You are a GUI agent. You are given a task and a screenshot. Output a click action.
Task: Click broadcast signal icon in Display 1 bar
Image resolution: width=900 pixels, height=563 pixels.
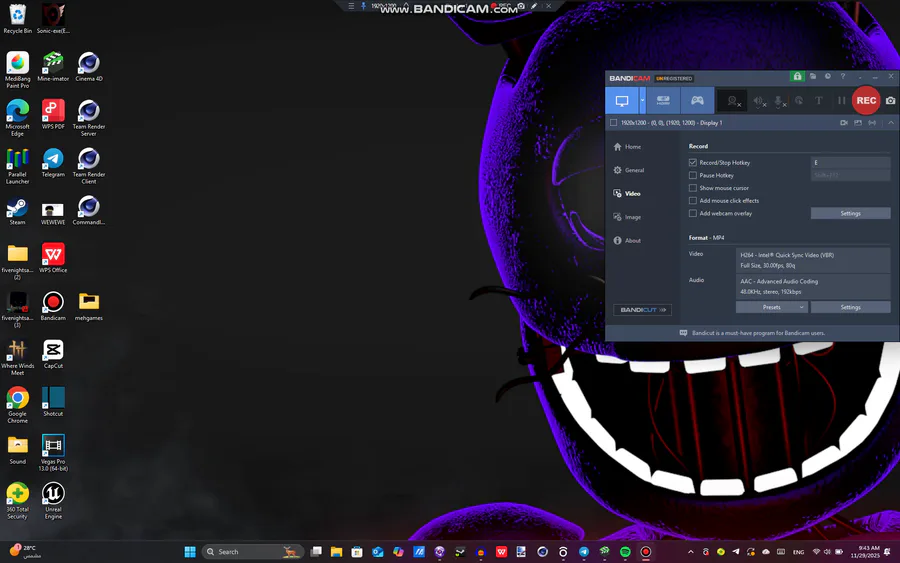tap(872, 123)
